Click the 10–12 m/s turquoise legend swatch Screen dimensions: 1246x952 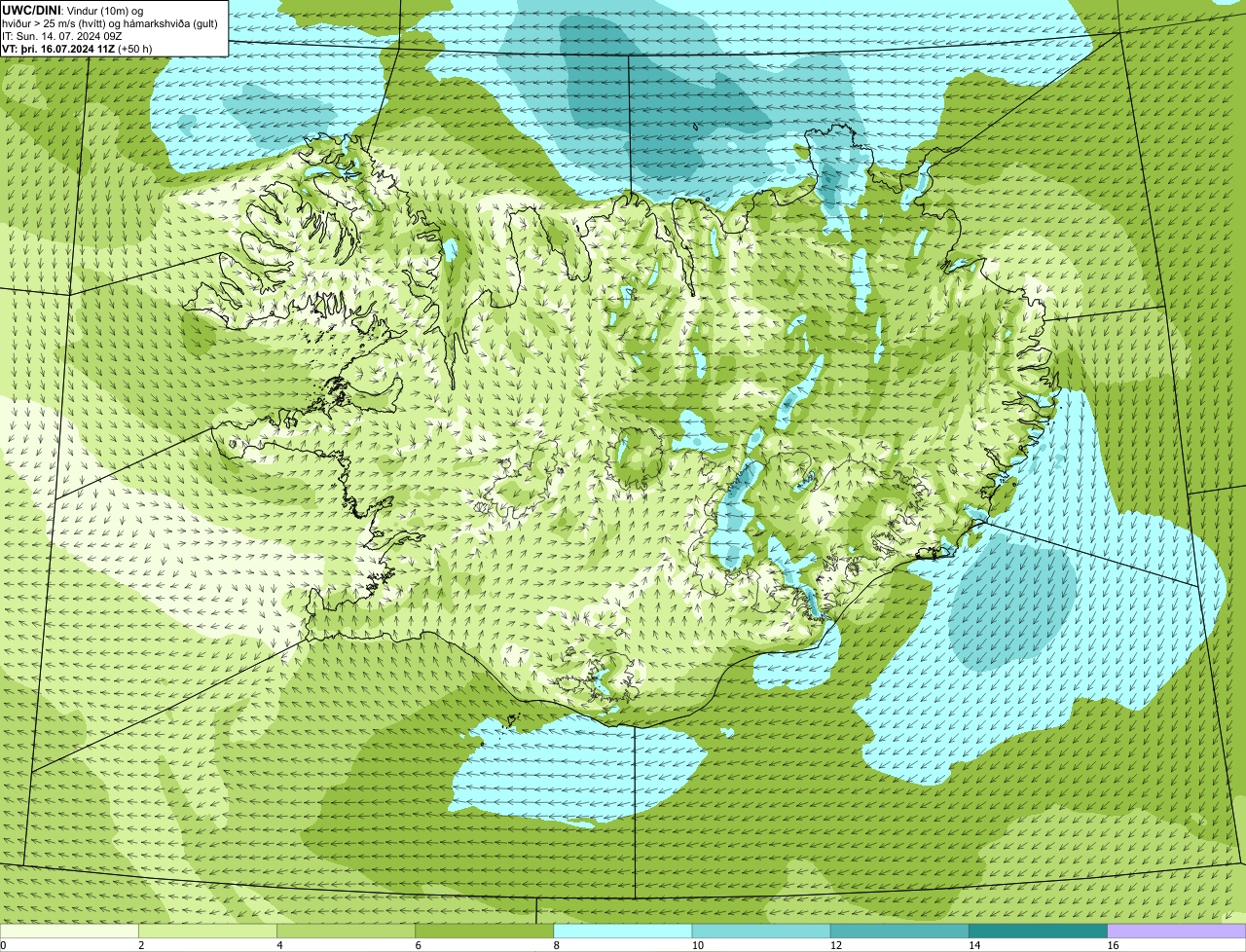(x=761, y=932)
